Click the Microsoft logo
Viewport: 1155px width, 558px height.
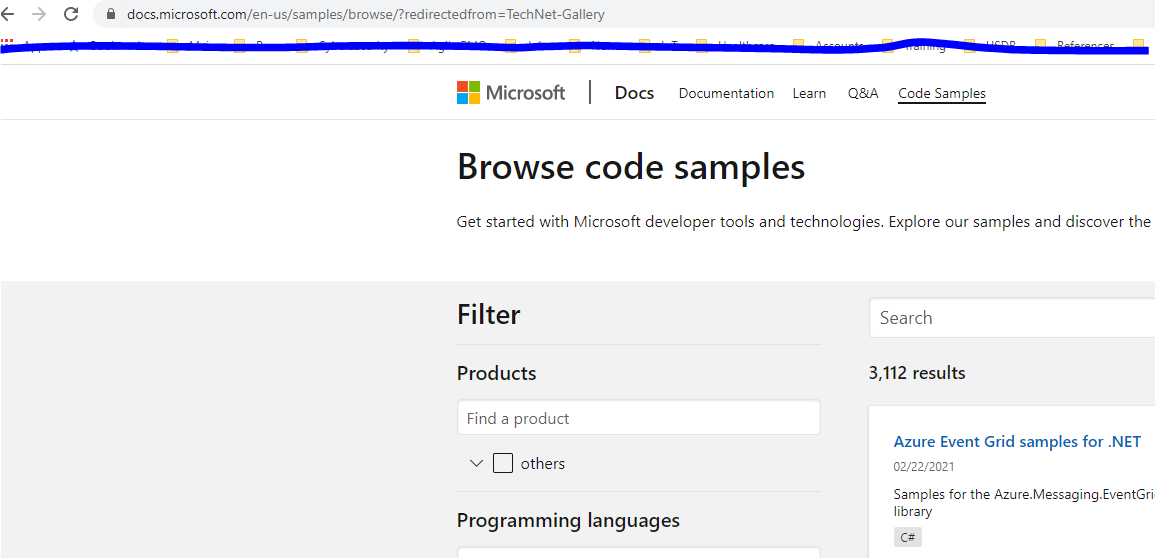click(x=511, y=93)
